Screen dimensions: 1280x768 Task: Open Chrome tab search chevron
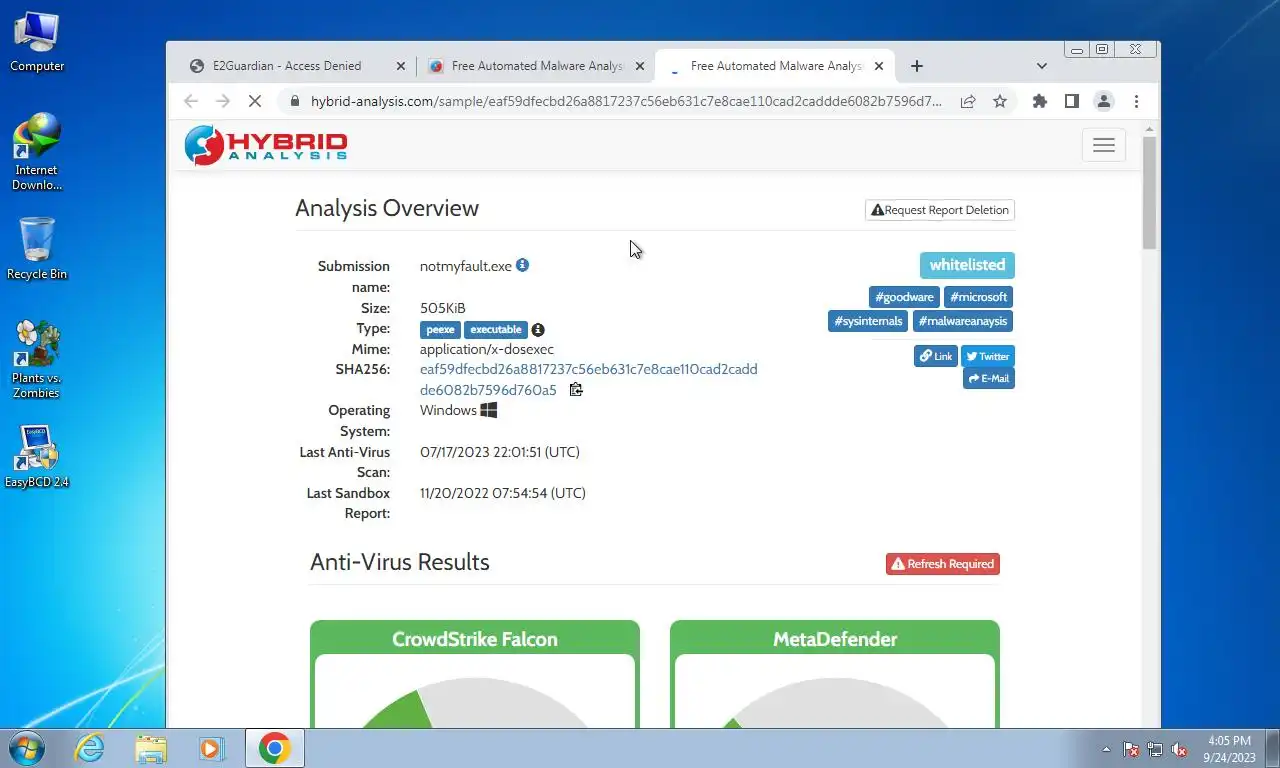(x=1041, y=66)
